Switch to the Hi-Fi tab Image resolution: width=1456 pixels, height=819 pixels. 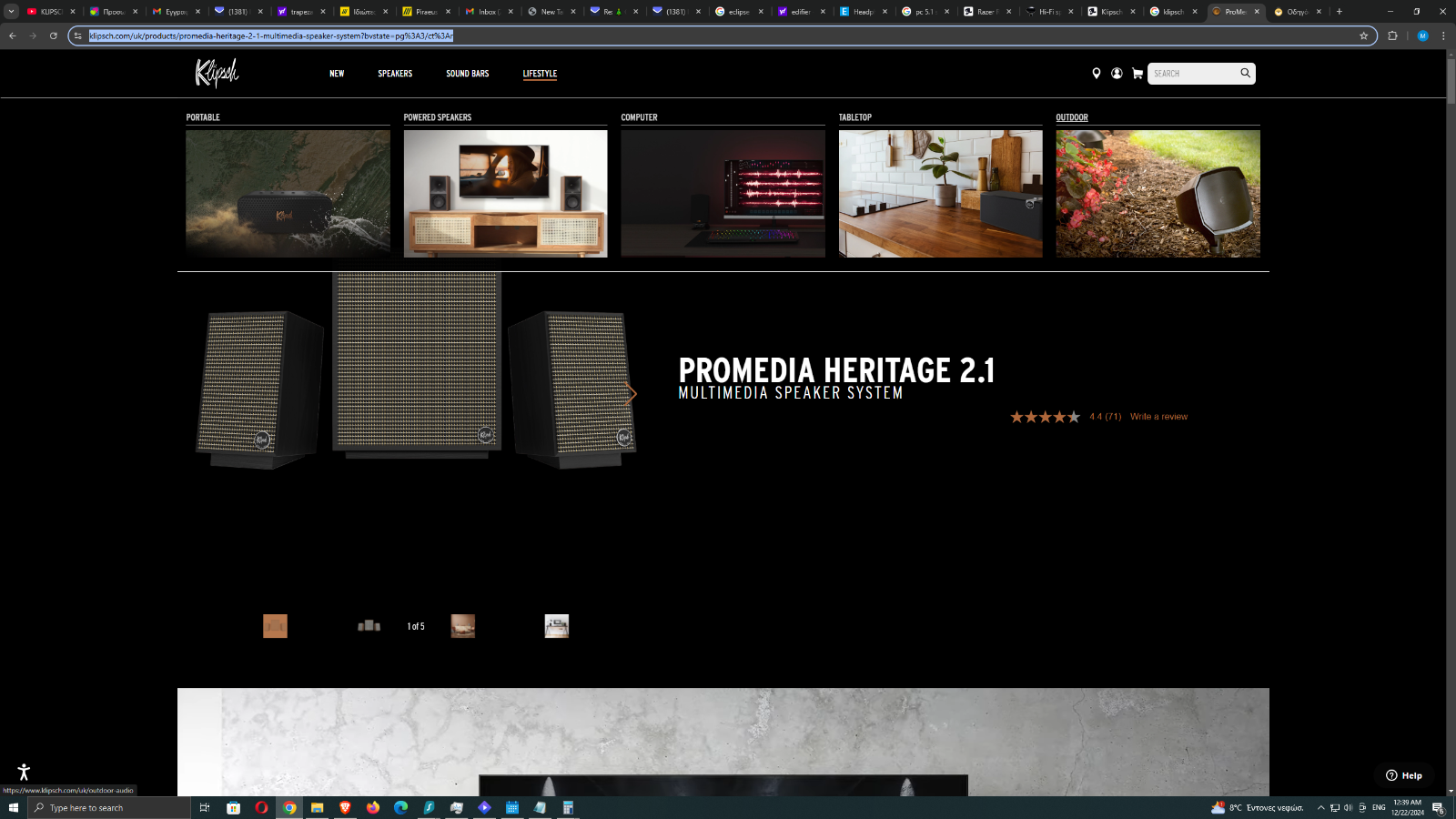(x=1048, y=12)
